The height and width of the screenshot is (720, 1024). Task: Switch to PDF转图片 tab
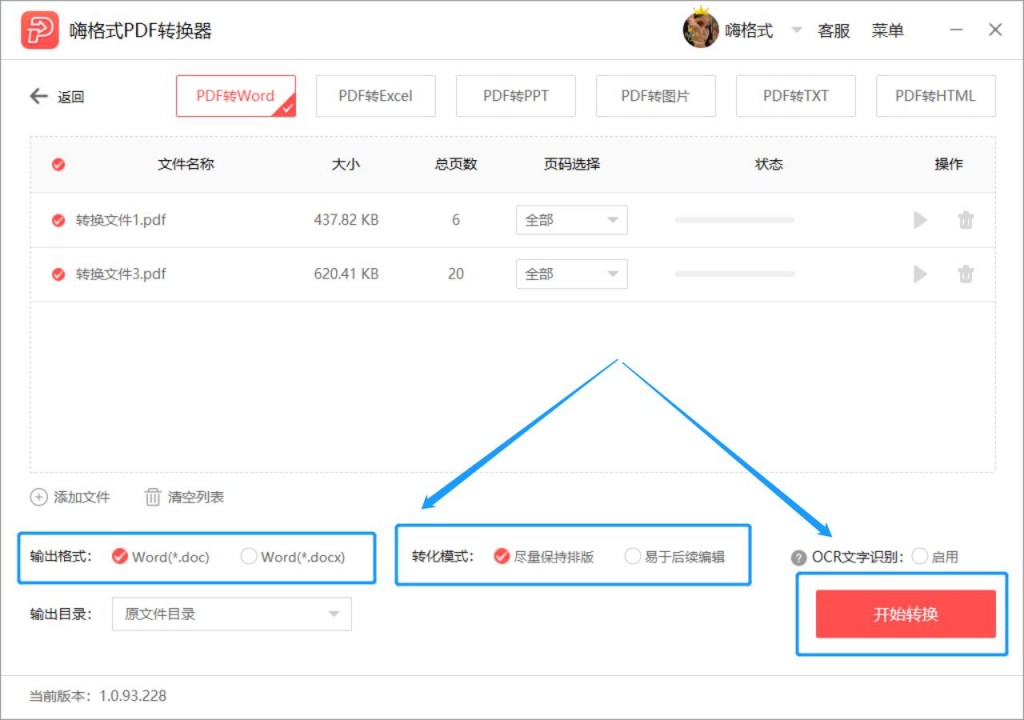[655, 96]
